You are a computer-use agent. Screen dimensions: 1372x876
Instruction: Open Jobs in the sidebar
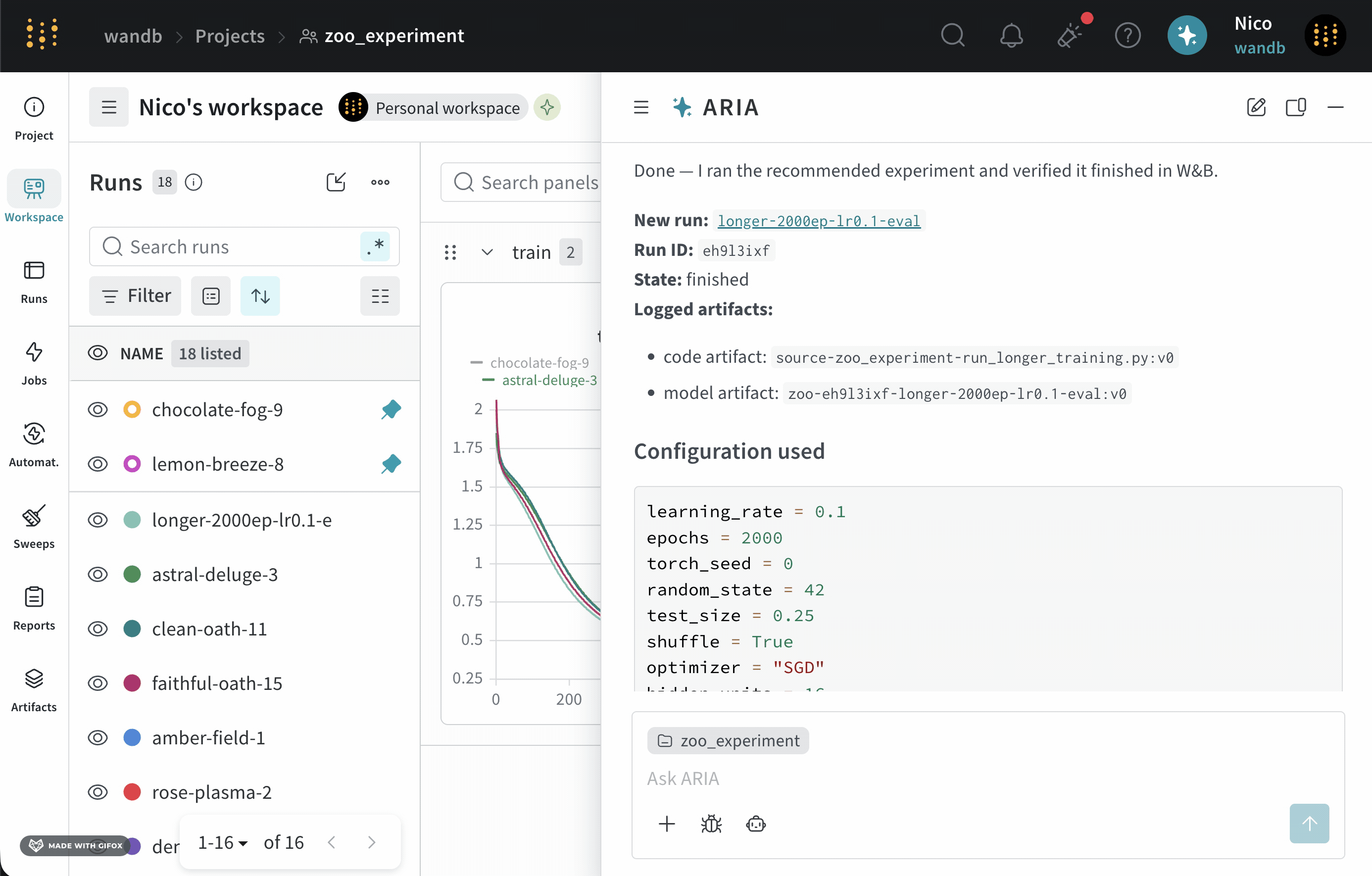coord(34,363)
